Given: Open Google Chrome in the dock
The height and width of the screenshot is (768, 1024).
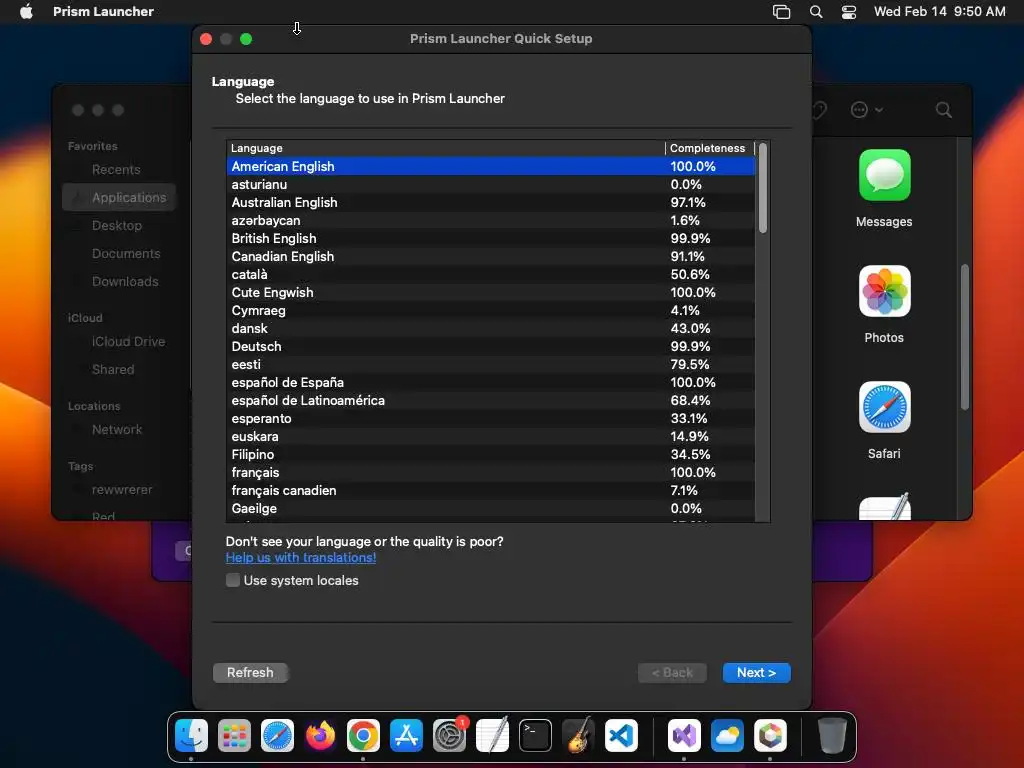Looking at the screenshot, I should coord(363,735).
